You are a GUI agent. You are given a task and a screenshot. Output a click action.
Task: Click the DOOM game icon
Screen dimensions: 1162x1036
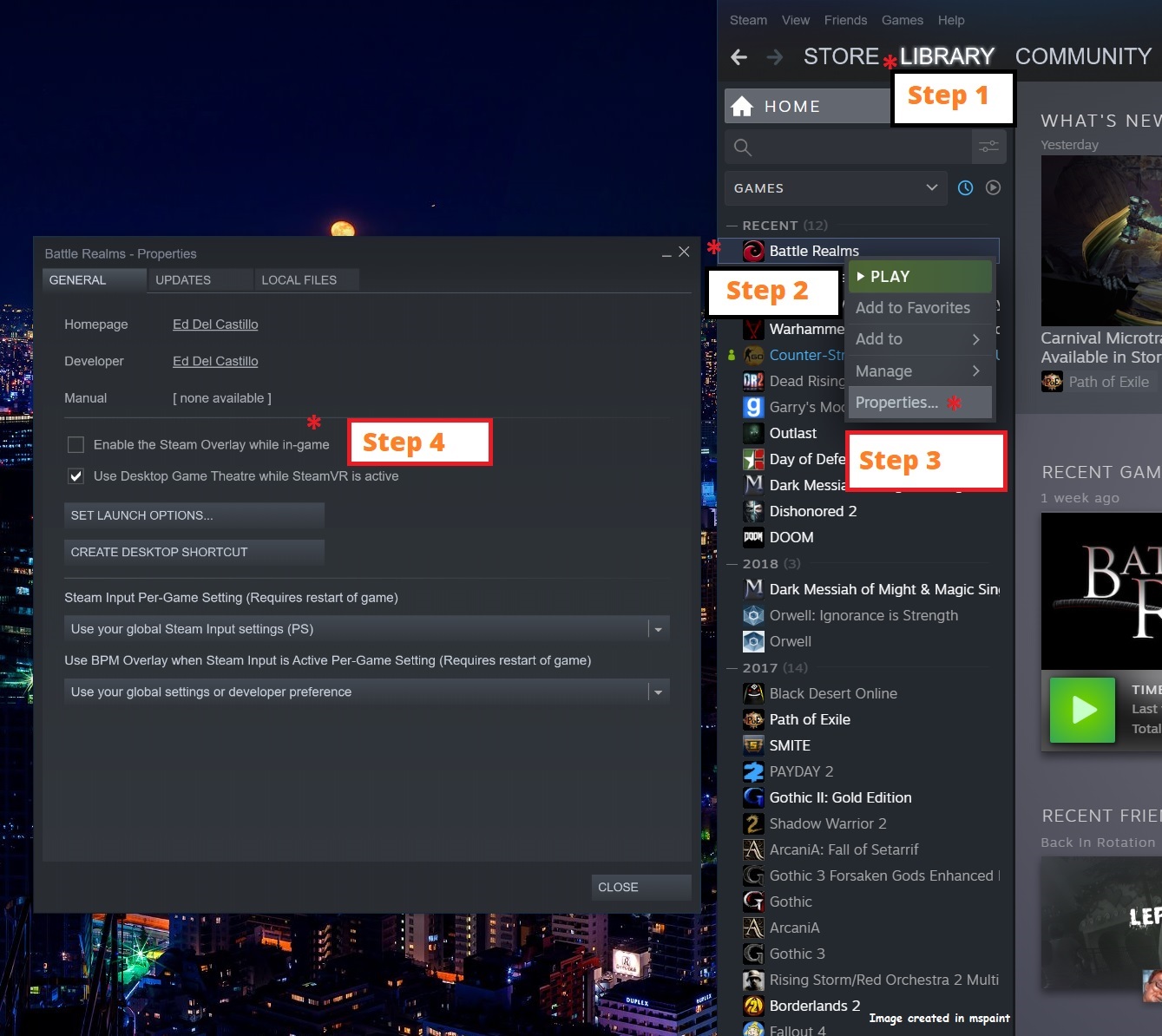(753, 537)
